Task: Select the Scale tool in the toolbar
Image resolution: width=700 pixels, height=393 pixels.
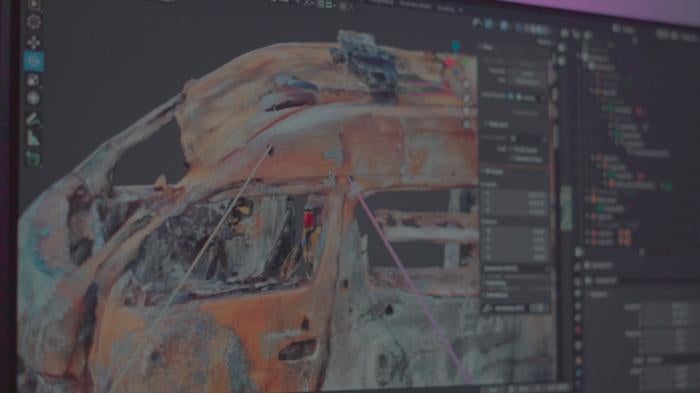Action: [x=33, y=80]
